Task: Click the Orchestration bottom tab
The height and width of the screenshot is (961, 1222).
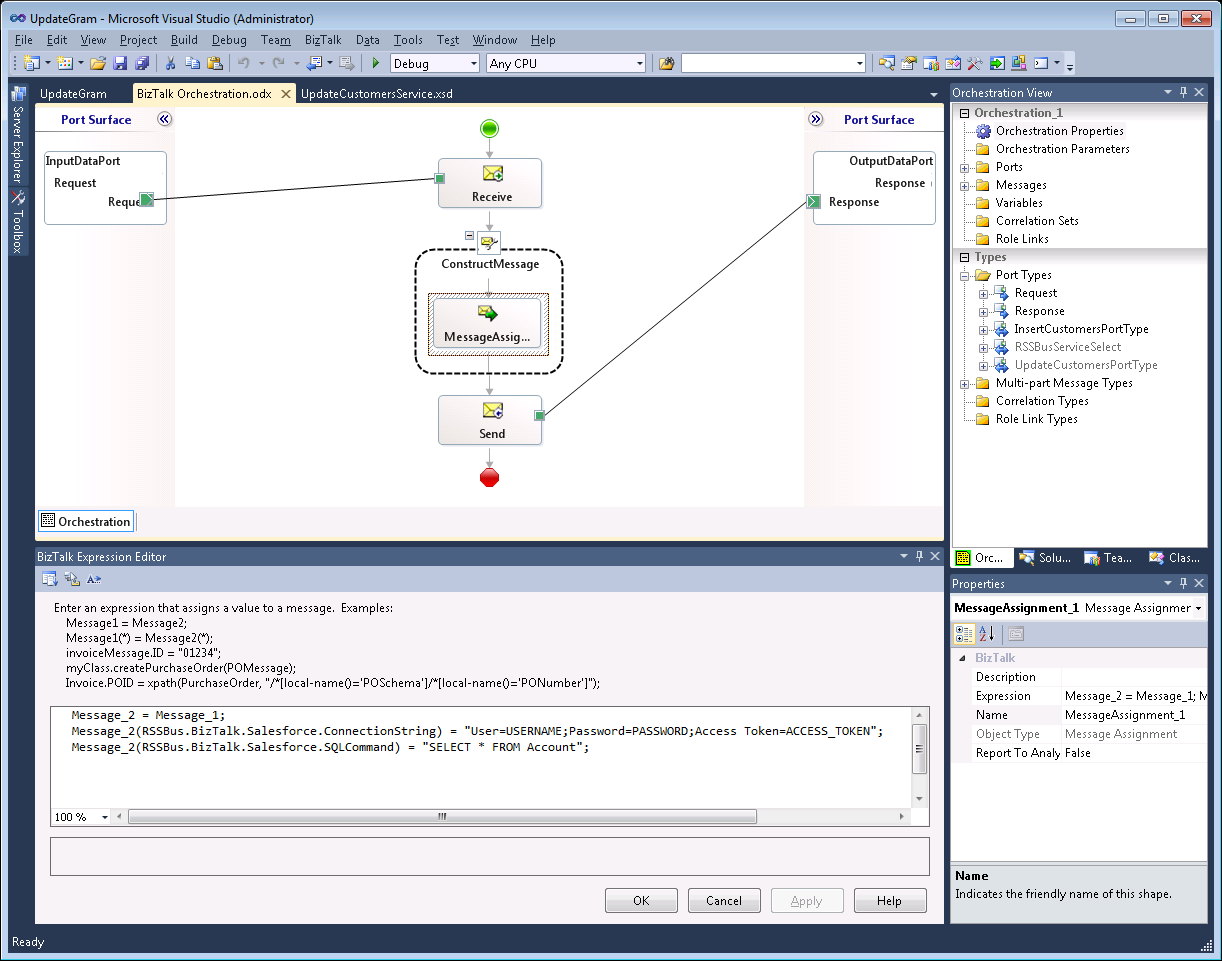Action: [85, 521]
